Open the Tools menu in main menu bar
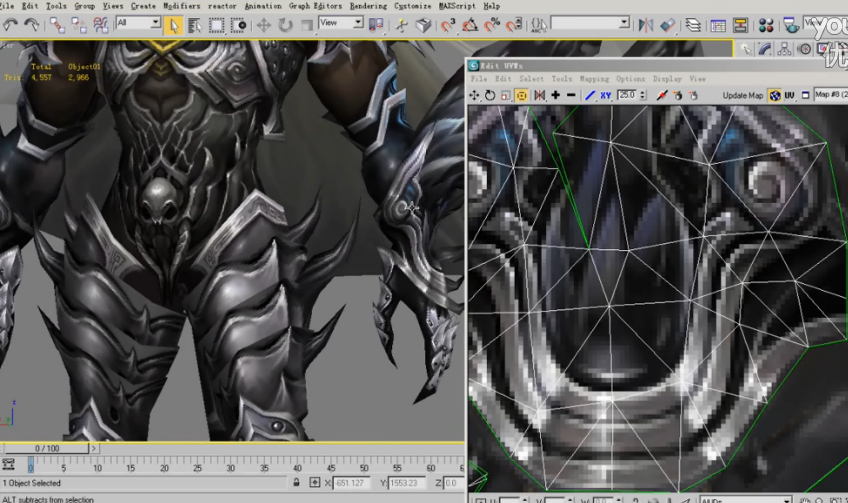Viewport: 848px width, 503px height. point(56,6)
